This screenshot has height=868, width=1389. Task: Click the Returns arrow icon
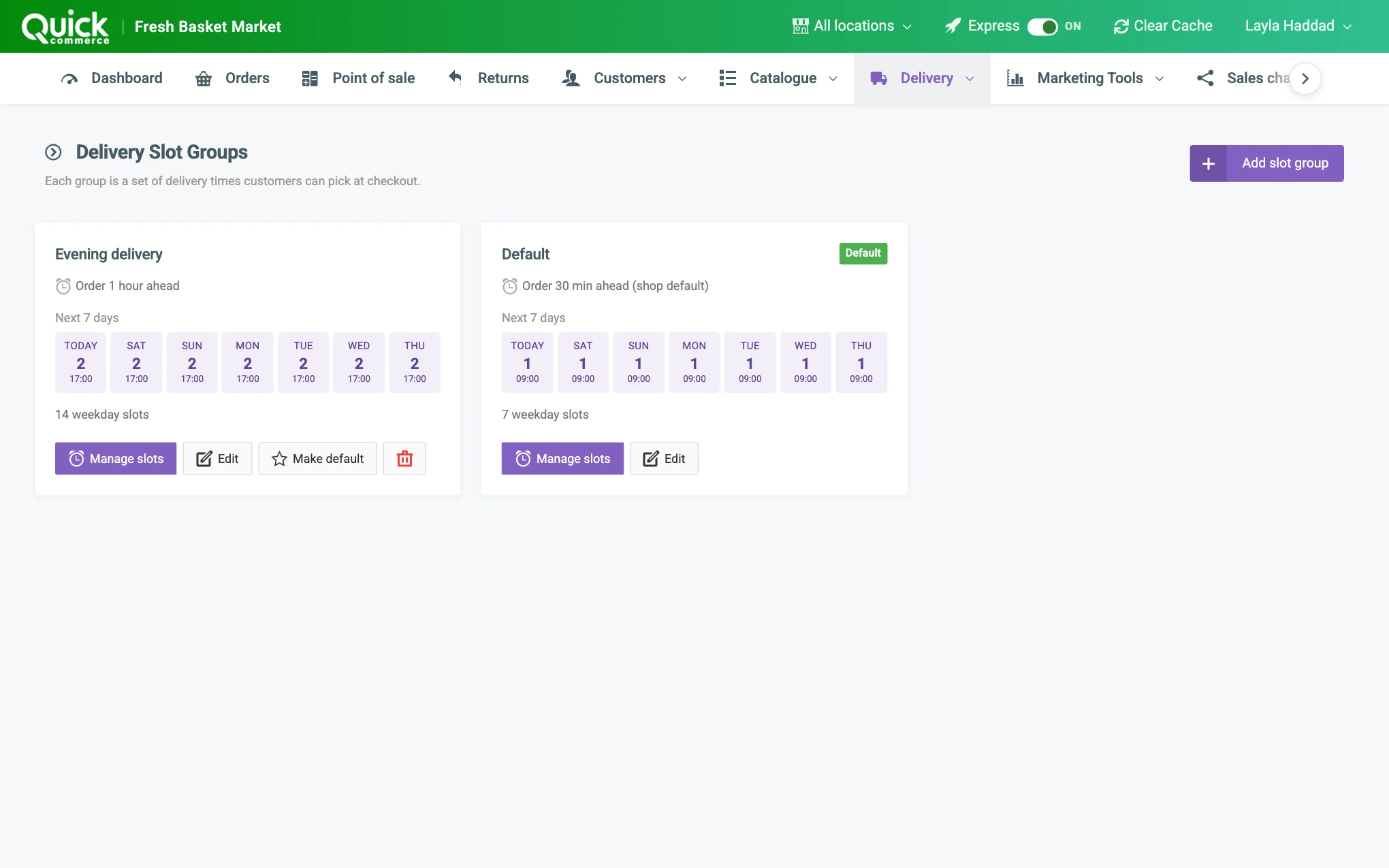[x=455, y=78]
